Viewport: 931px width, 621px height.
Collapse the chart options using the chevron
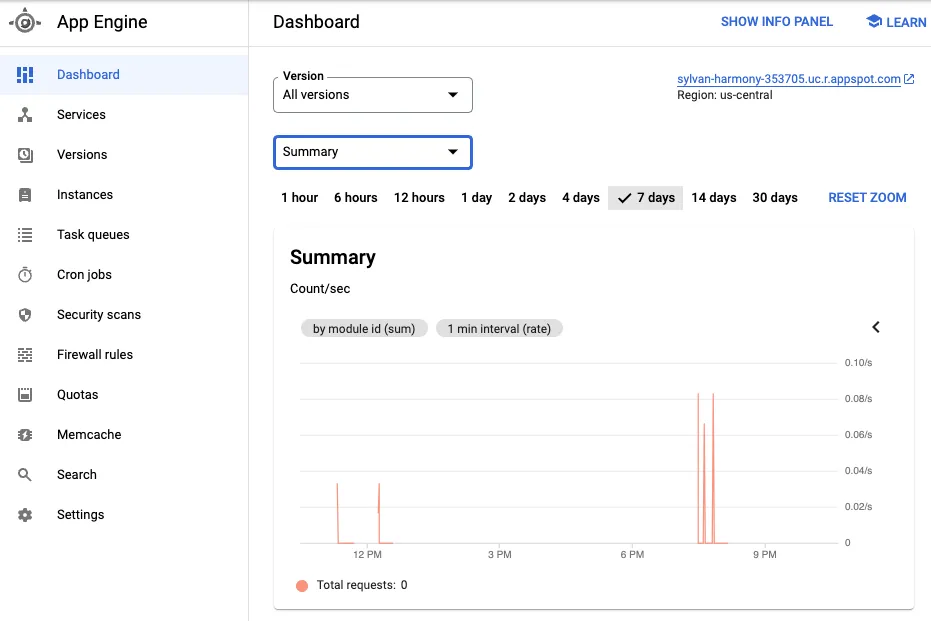[876, 327]
